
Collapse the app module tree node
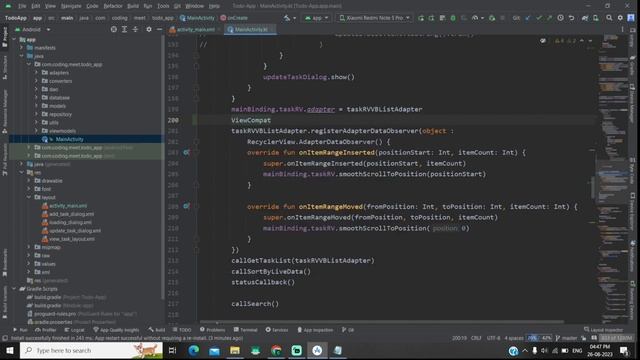coord(14,40)
